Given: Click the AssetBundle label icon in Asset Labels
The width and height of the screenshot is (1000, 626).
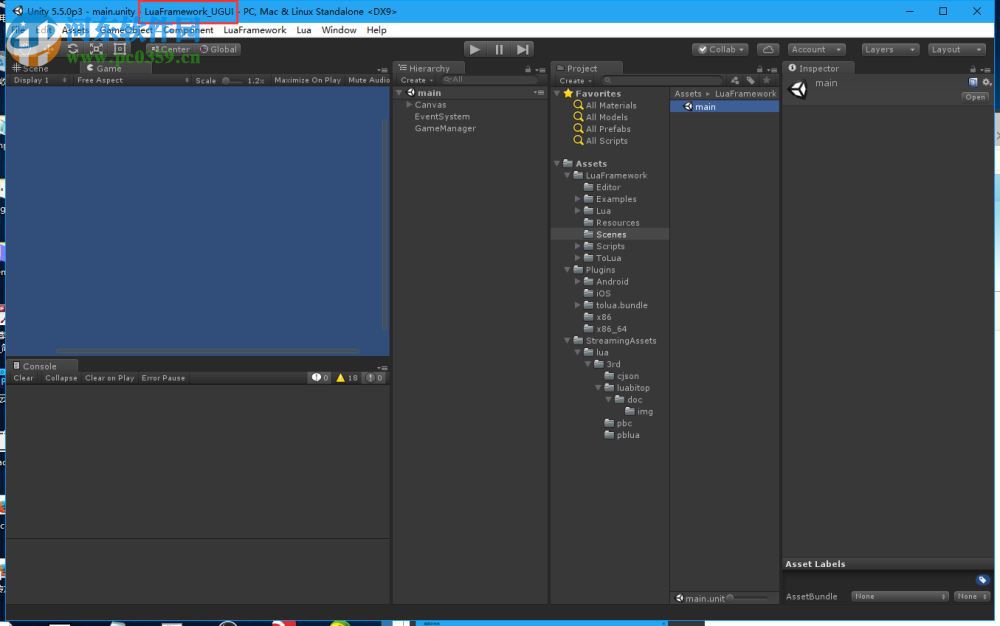Looking at the screenshot, I should tap(981, 579).
